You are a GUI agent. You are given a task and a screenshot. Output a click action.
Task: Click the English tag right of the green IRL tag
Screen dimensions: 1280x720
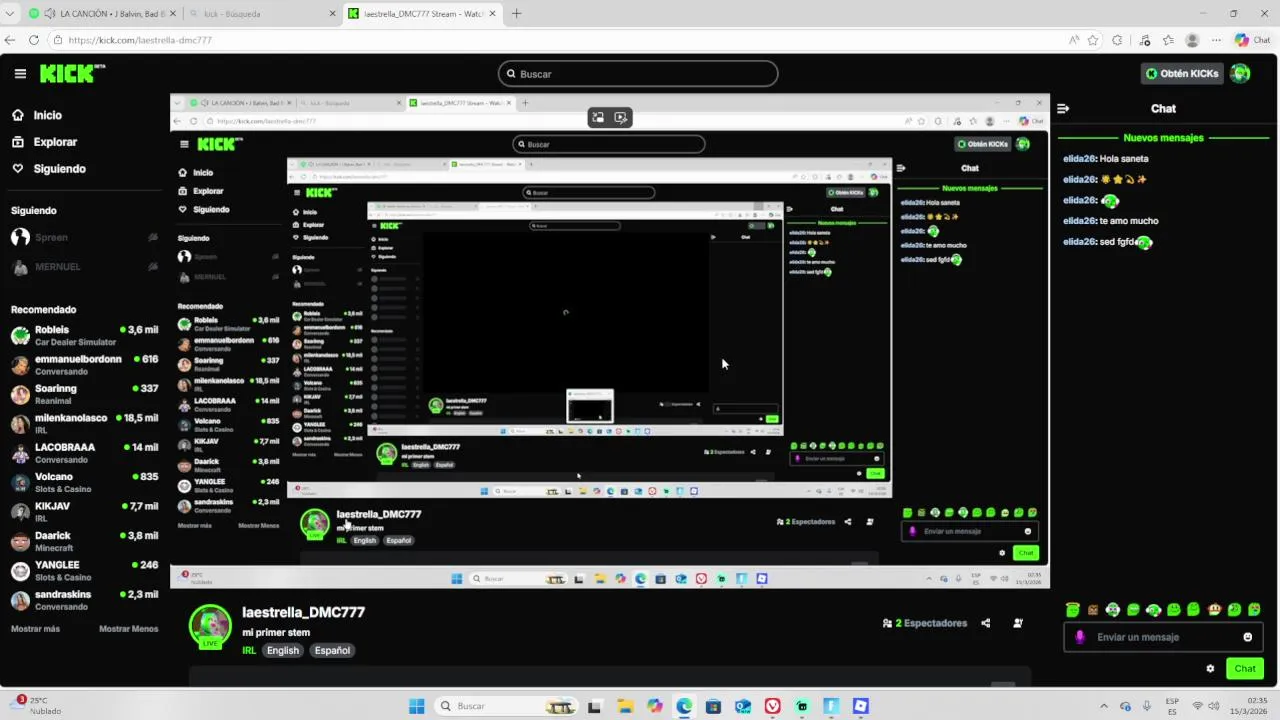(x=282, y=650)
